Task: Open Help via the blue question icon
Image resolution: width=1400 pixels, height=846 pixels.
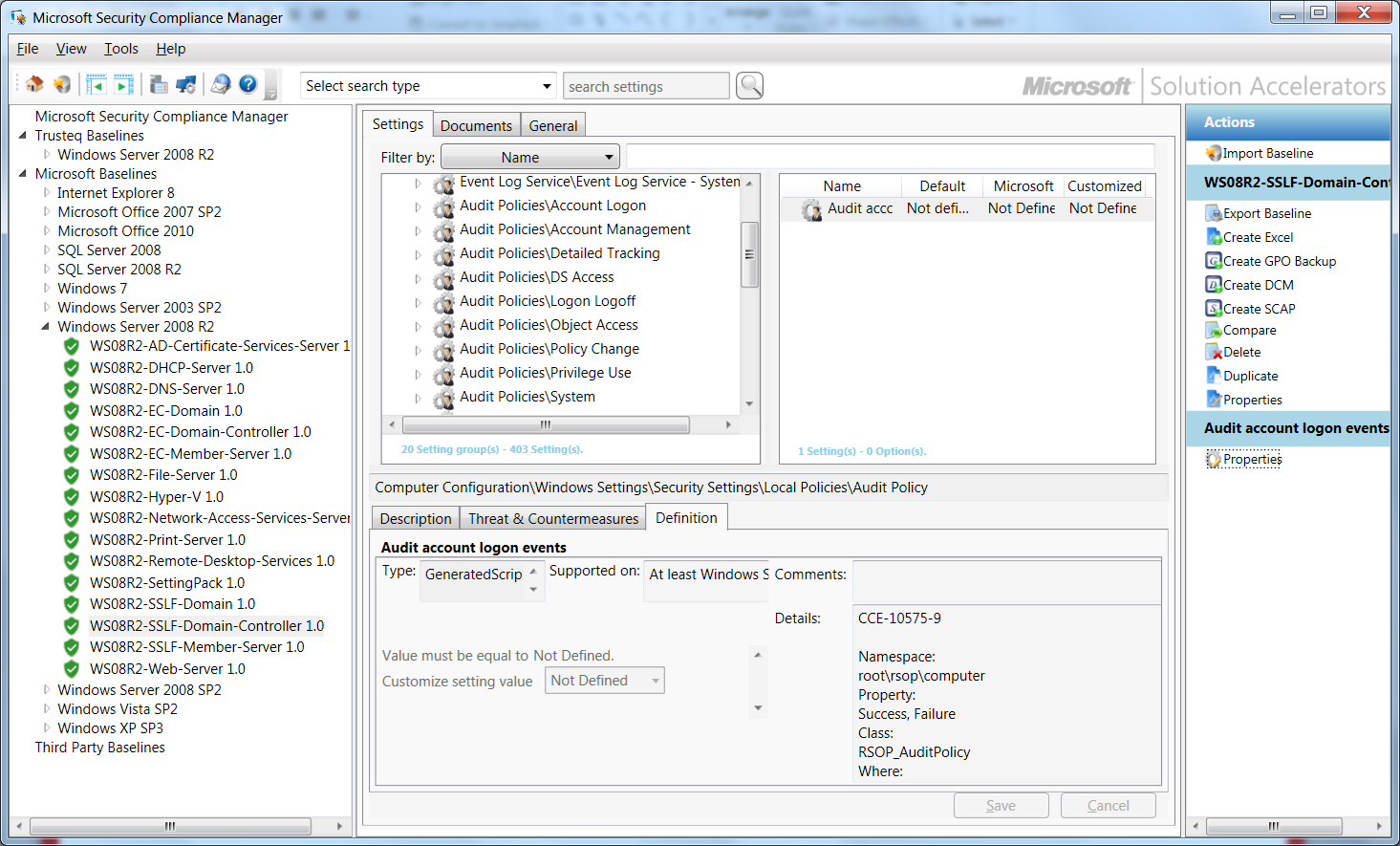Action: [248, 84]
